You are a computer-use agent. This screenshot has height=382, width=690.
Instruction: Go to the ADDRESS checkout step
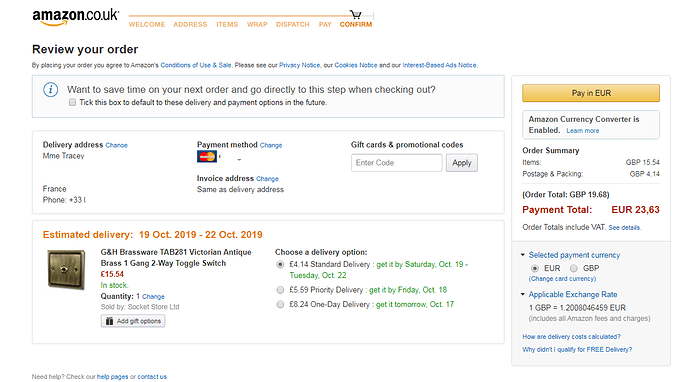coord(190,25)
